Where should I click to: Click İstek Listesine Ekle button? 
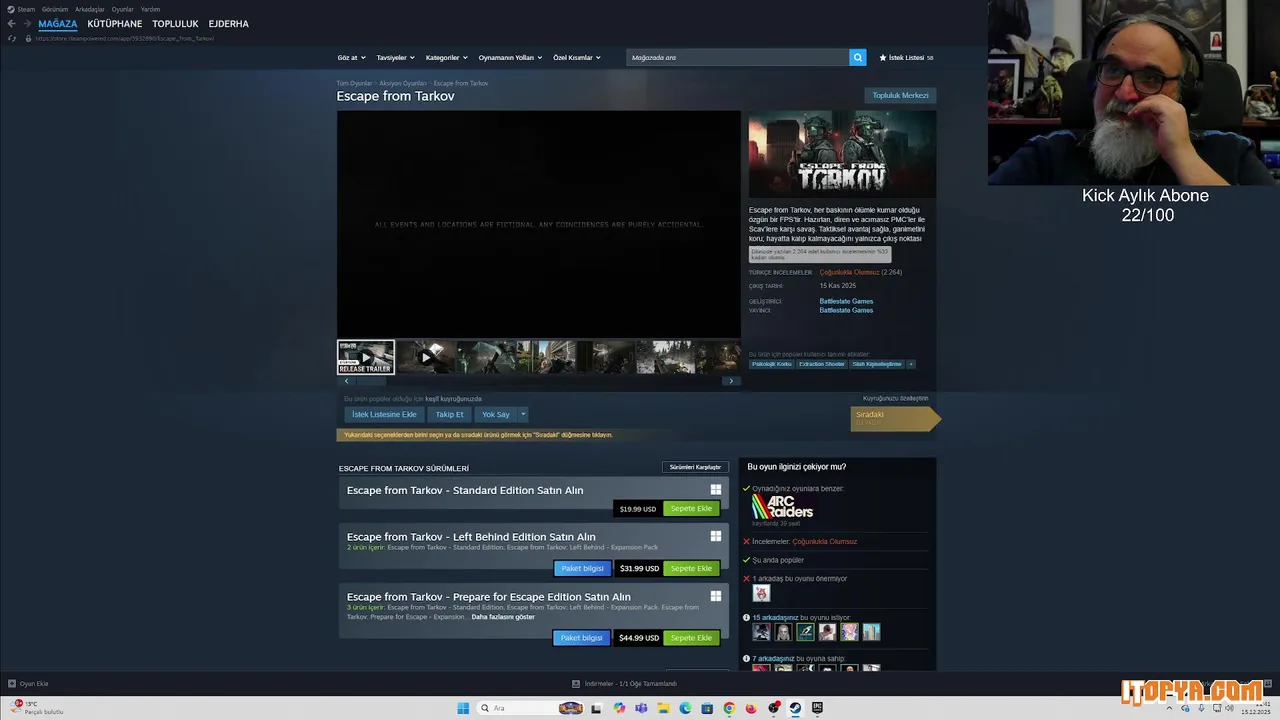(384, 414)
